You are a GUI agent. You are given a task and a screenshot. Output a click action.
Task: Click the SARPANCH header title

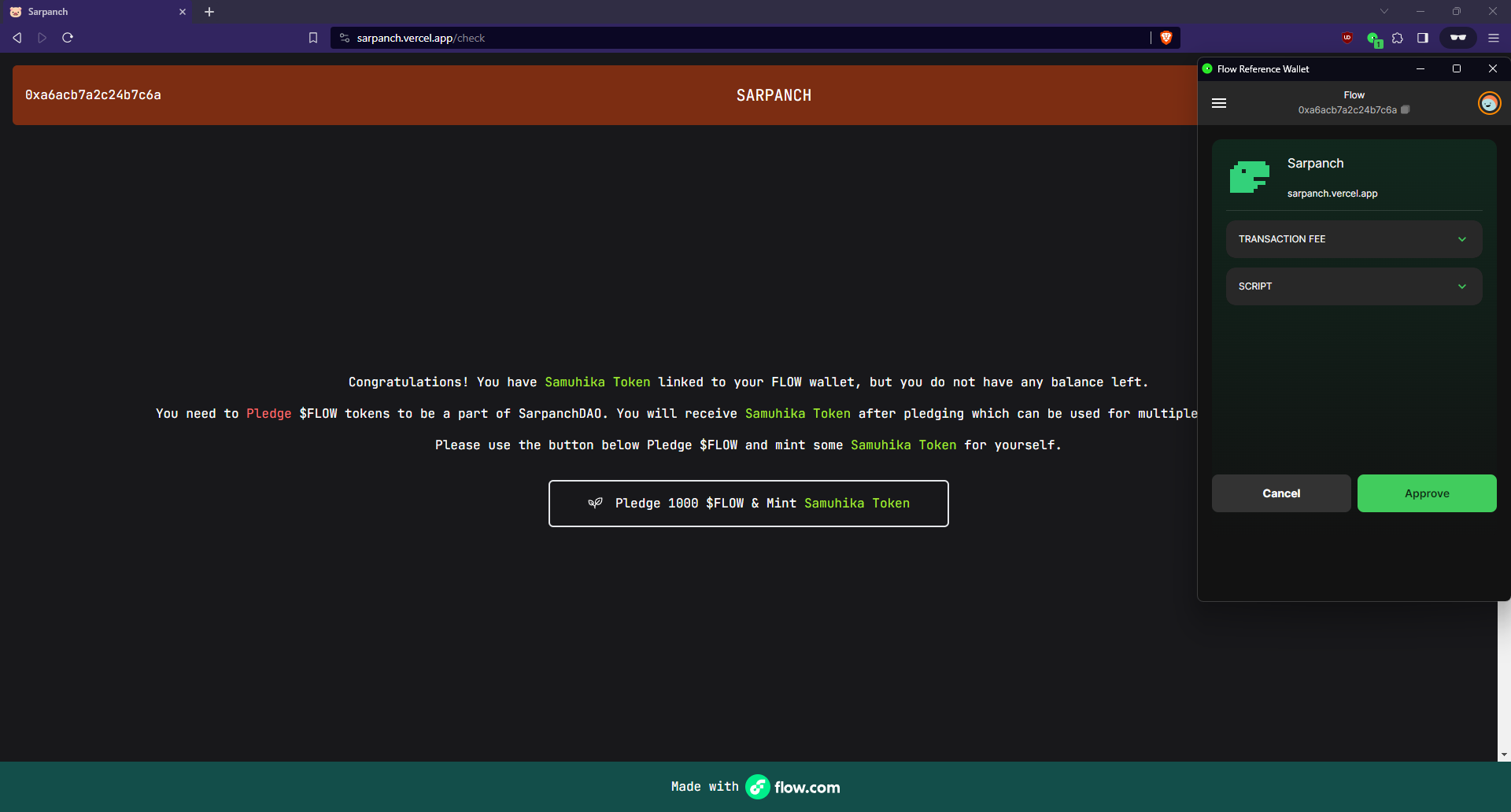pyautogui.click(x=774, y=95)
